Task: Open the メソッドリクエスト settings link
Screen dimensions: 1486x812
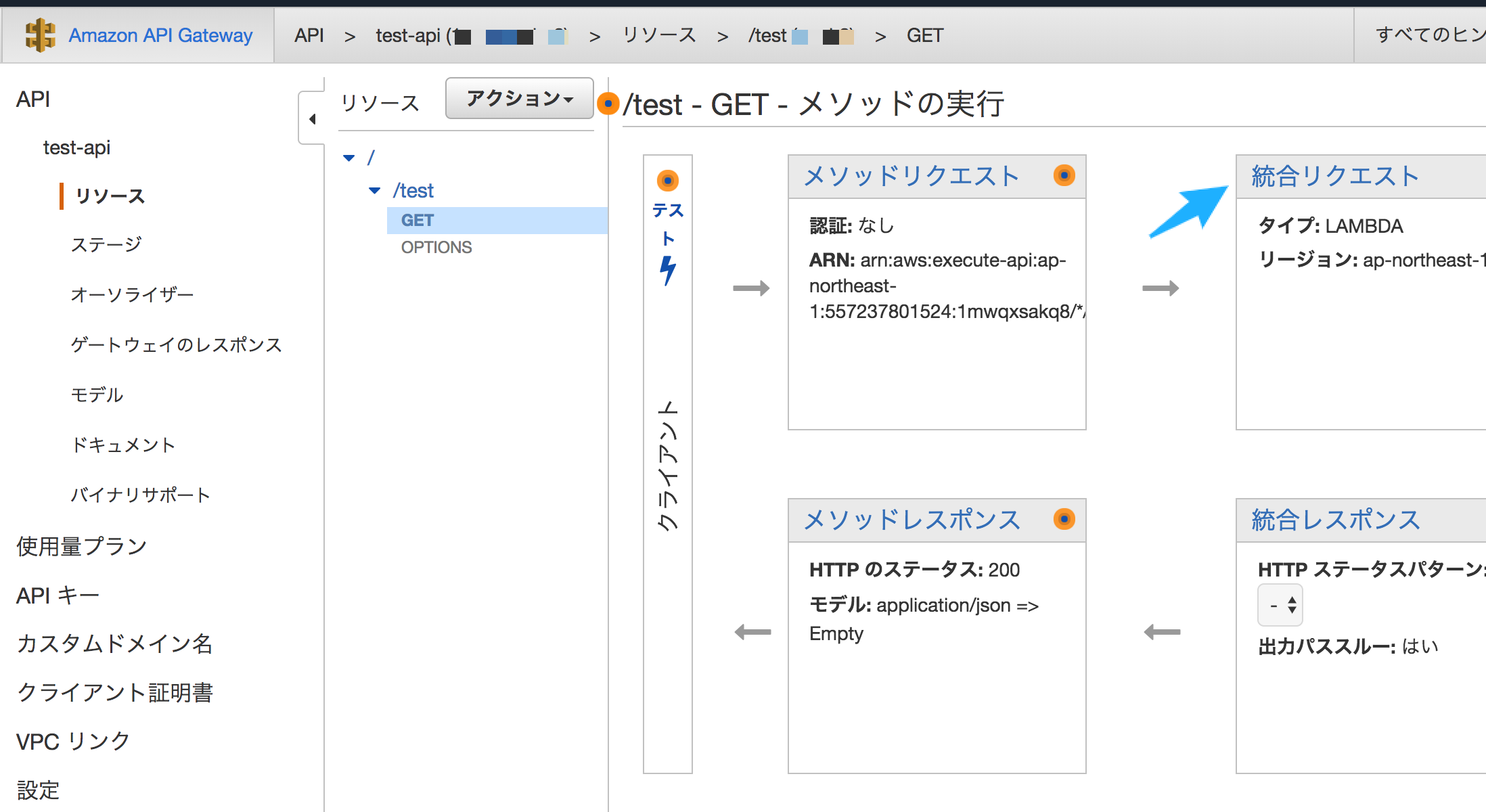Action: [x=911, y=176]
